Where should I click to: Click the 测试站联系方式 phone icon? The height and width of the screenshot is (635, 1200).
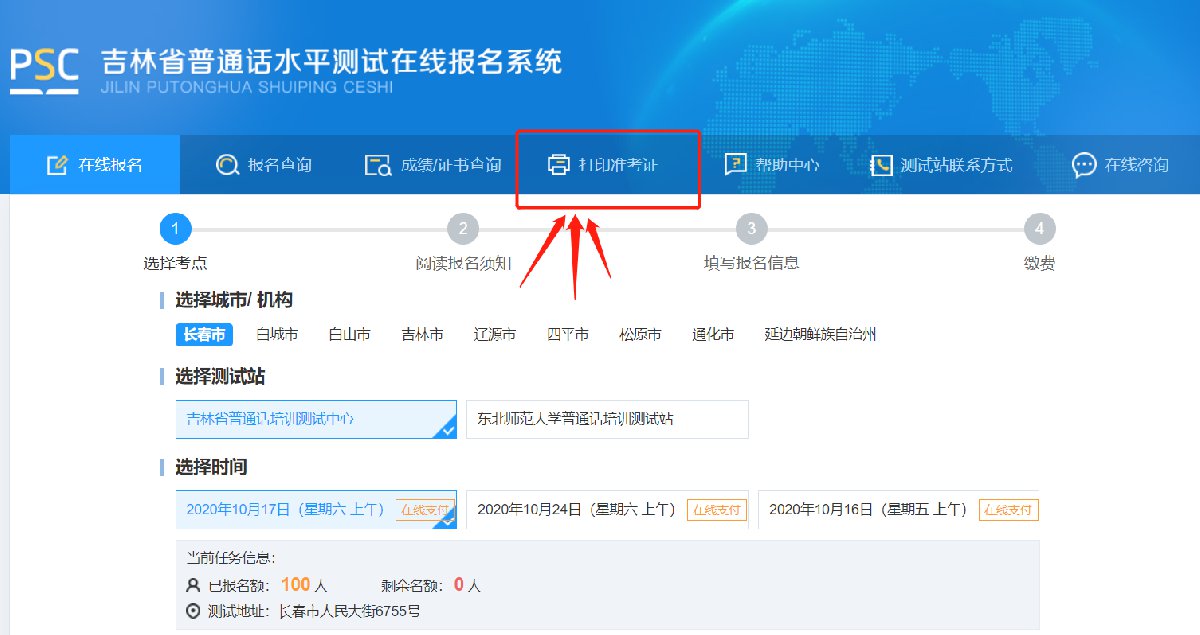[x=881, y=165]
